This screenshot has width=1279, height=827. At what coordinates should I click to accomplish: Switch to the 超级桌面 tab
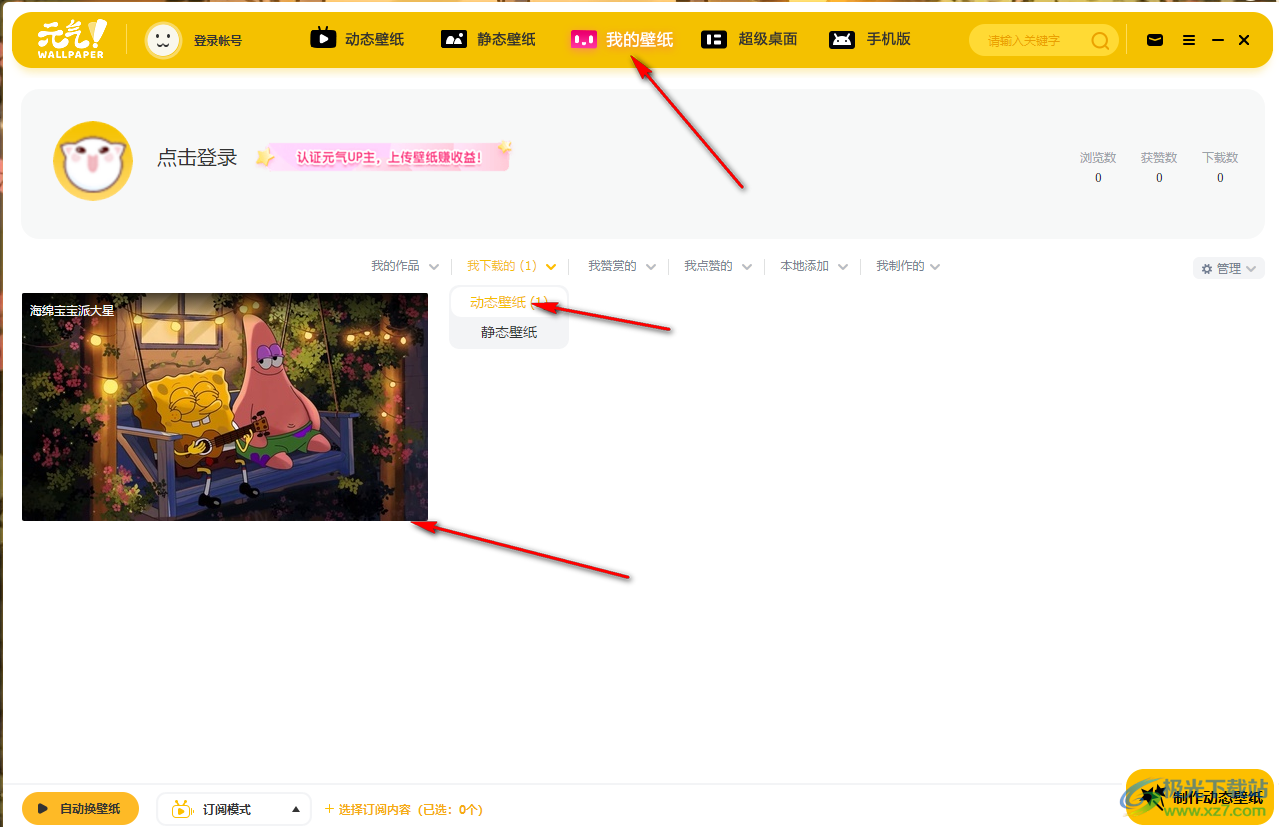(749, 39)
